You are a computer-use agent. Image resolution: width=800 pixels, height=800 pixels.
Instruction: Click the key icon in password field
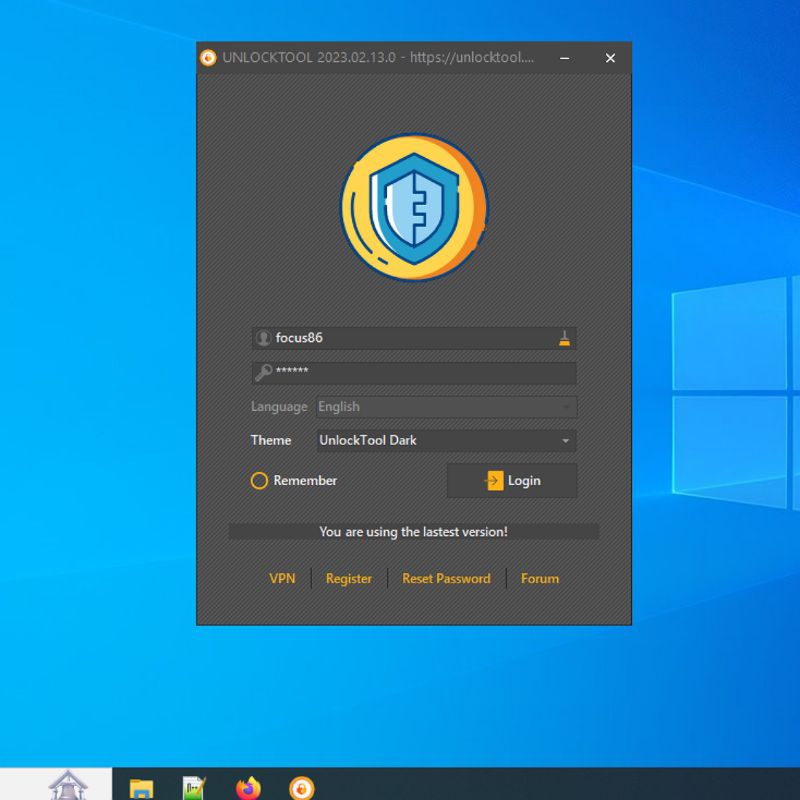(x=263, y=372)
